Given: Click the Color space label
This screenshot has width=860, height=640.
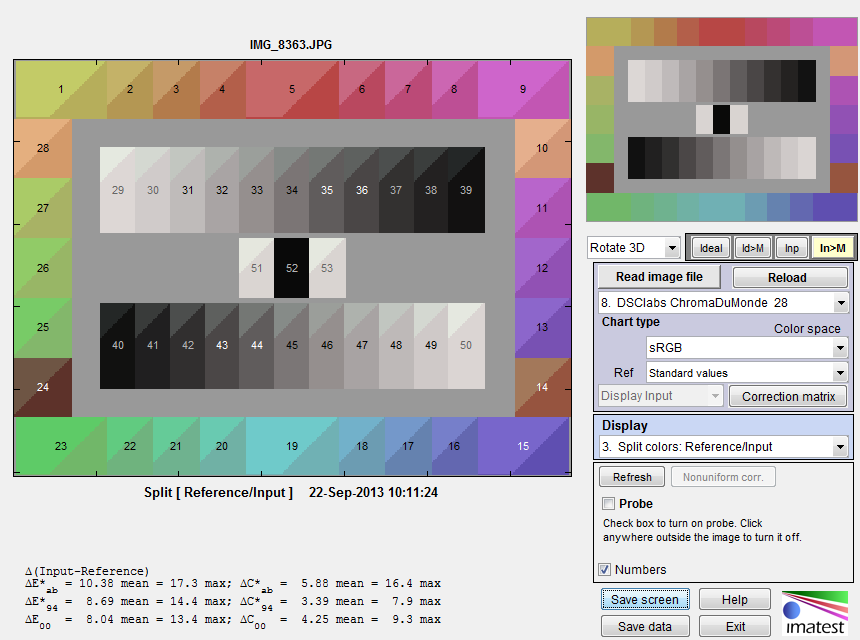Looking at the screenshot, I should click(x=807, y=329).
